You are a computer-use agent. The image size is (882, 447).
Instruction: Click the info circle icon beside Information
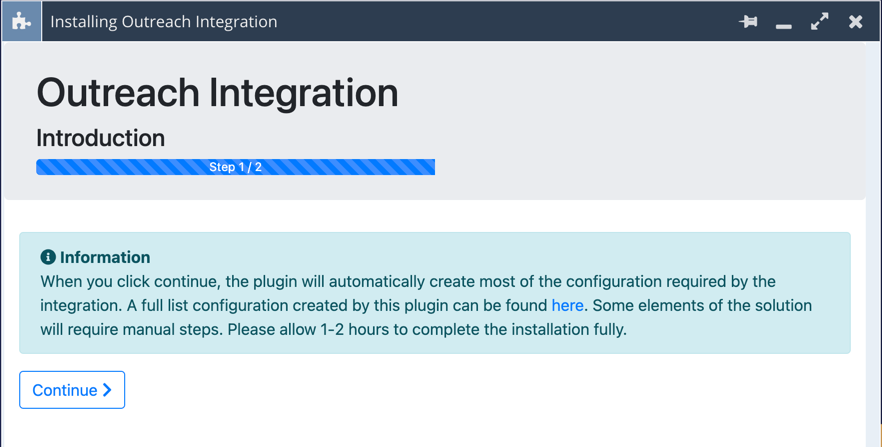48,257
